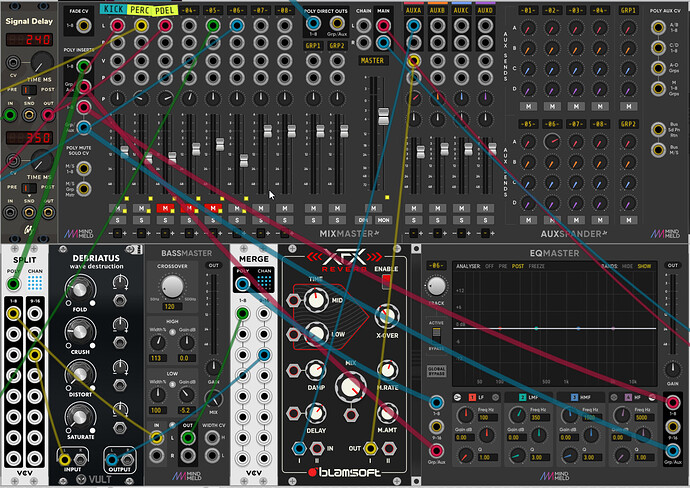Image resolution: width=690 pixels, height=488 pixels.
Task: Solo the KICK track
Action: click(117, 220)
